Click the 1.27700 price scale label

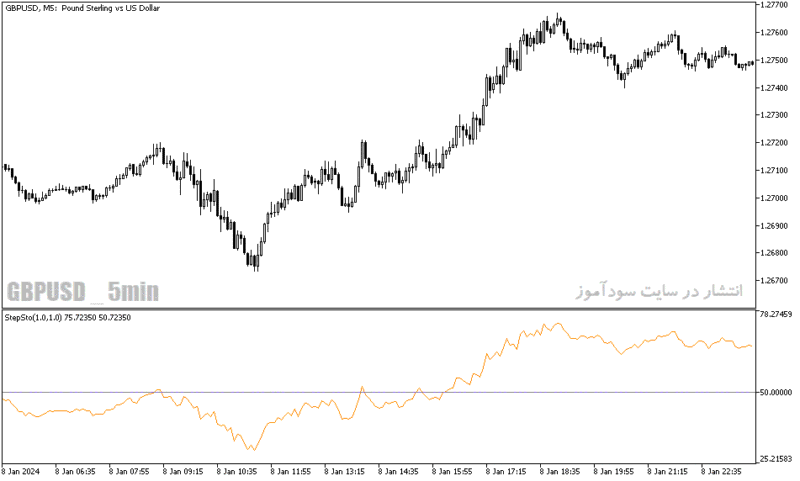click(x=774, y=5)
